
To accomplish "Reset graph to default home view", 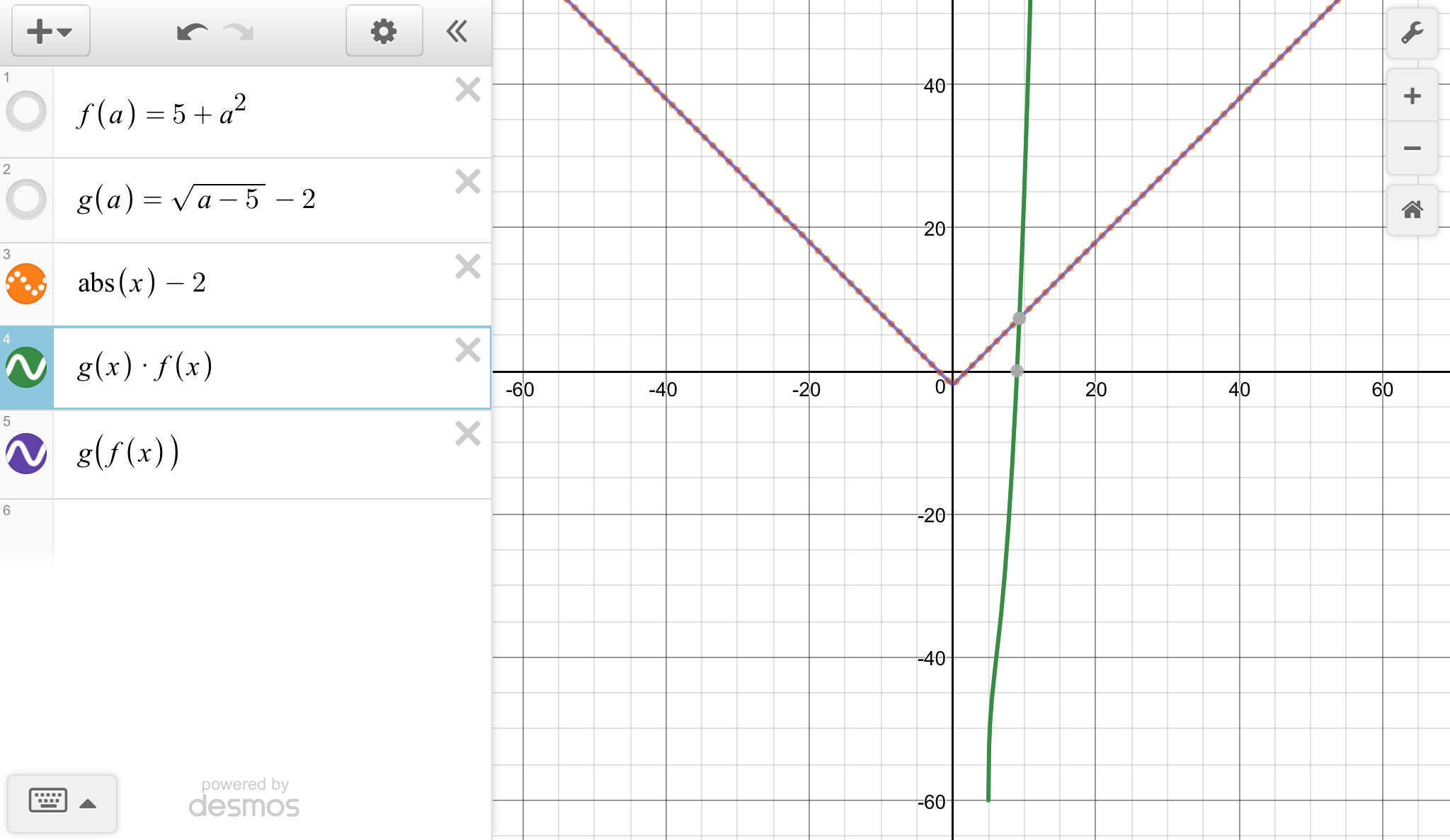I will pos(1412,209).
